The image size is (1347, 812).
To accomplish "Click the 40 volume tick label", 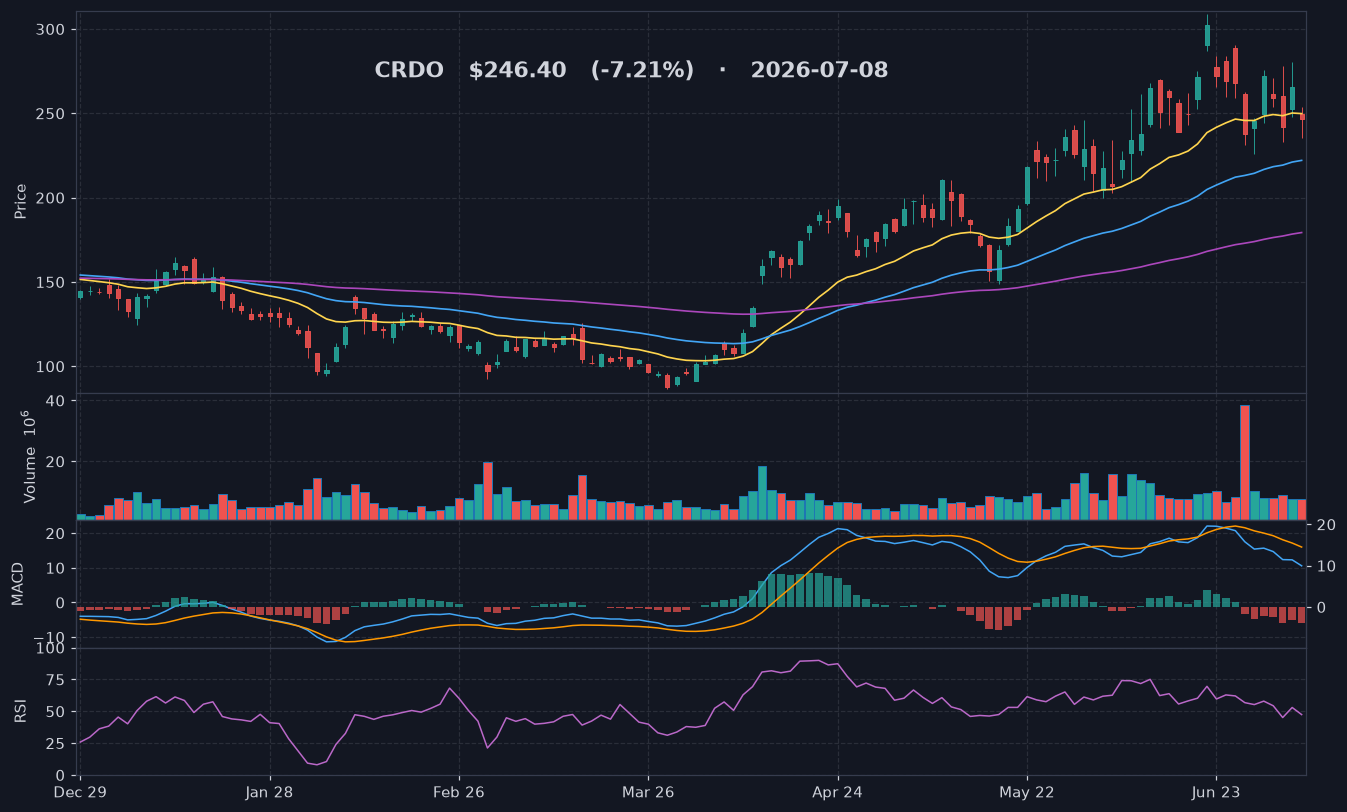I will 56,401.
